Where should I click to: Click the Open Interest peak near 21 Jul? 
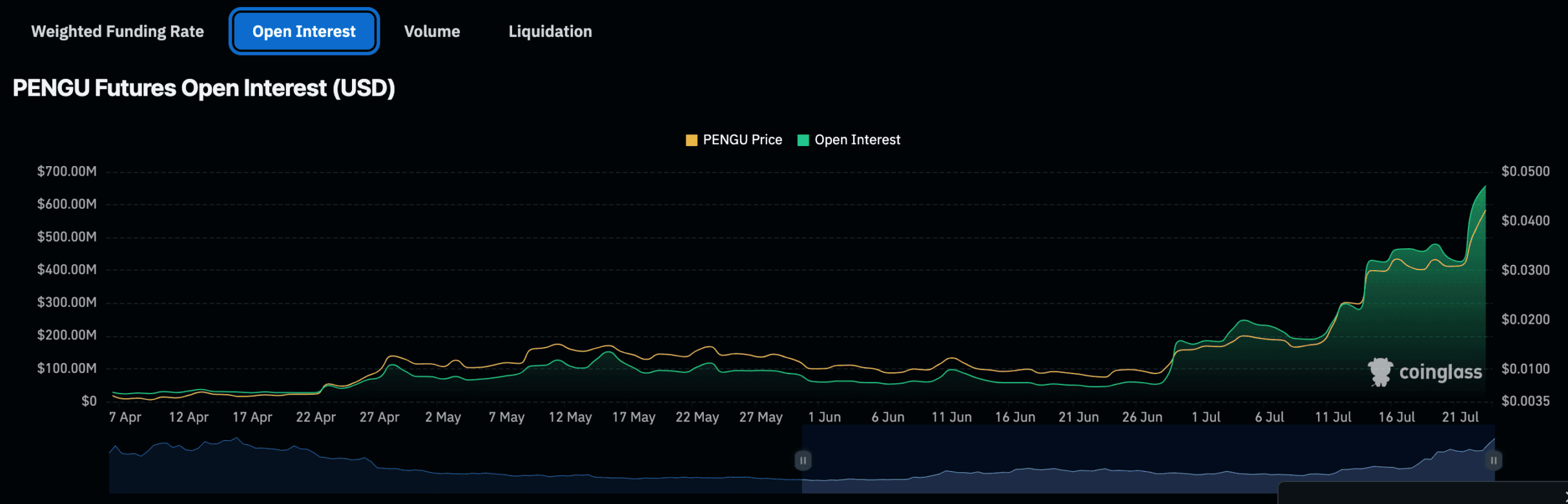click(x=1485, y=187)
